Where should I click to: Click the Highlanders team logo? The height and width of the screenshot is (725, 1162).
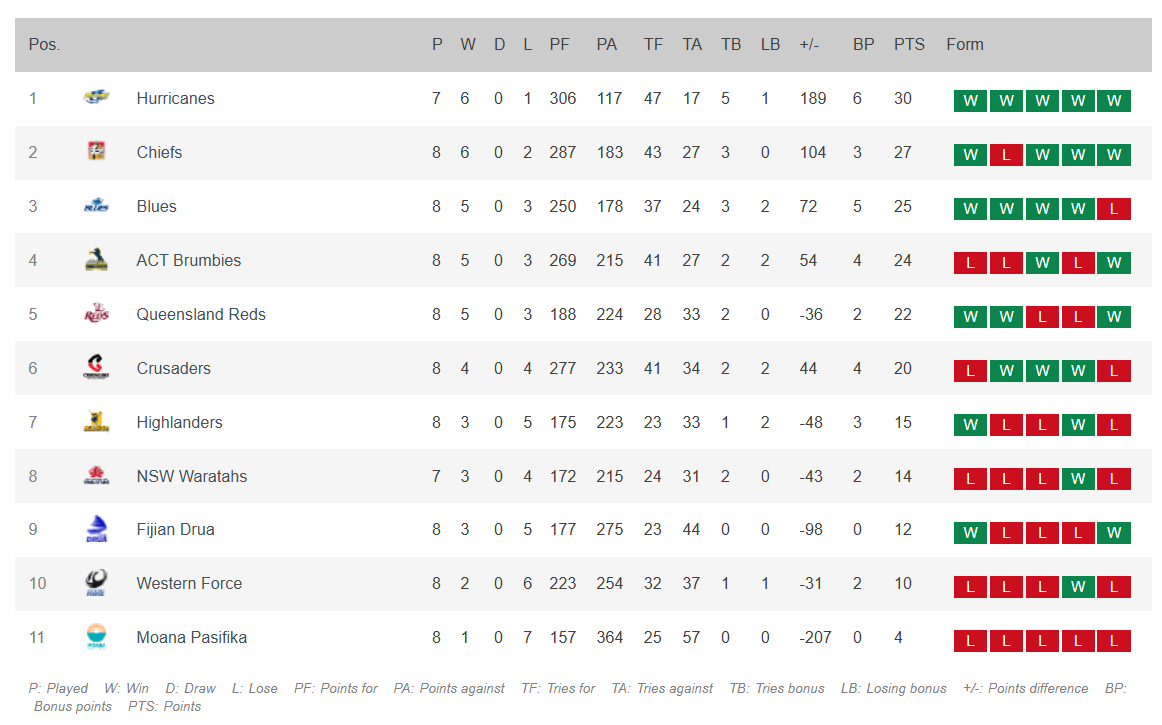(96, 422)
